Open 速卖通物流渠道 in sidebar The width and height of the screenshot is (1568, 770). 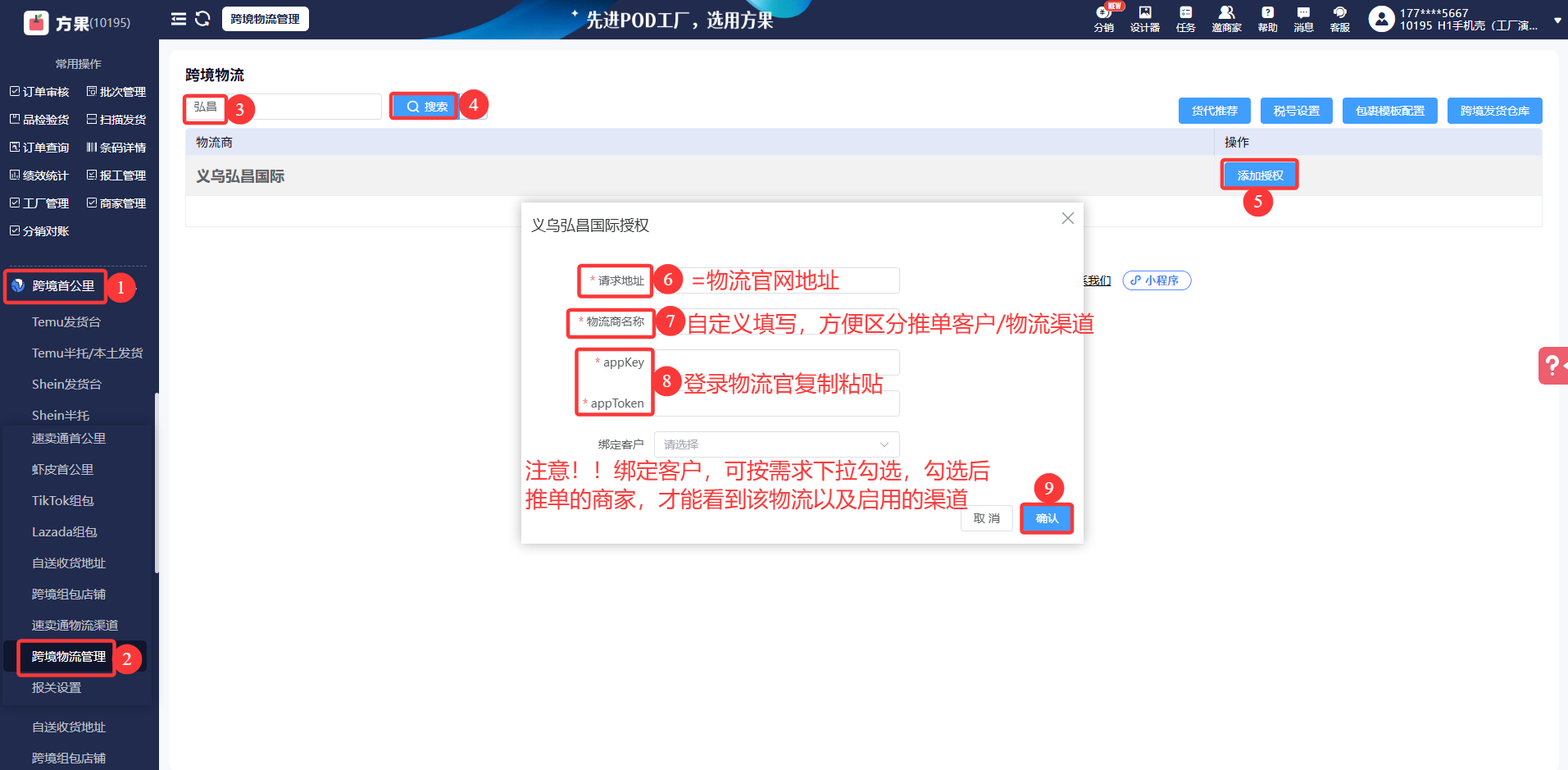(75, 626)
